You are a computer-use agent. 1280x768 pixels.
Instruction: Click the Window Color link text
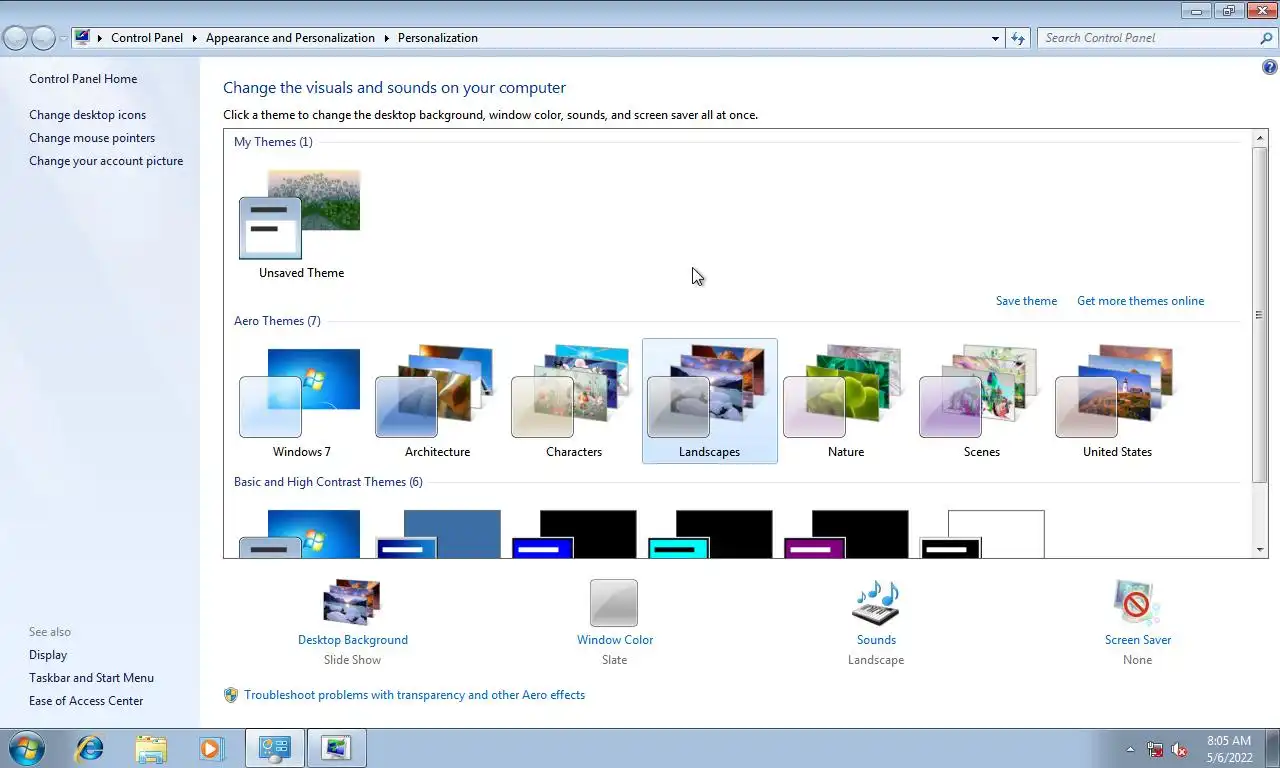pos(615,640)
